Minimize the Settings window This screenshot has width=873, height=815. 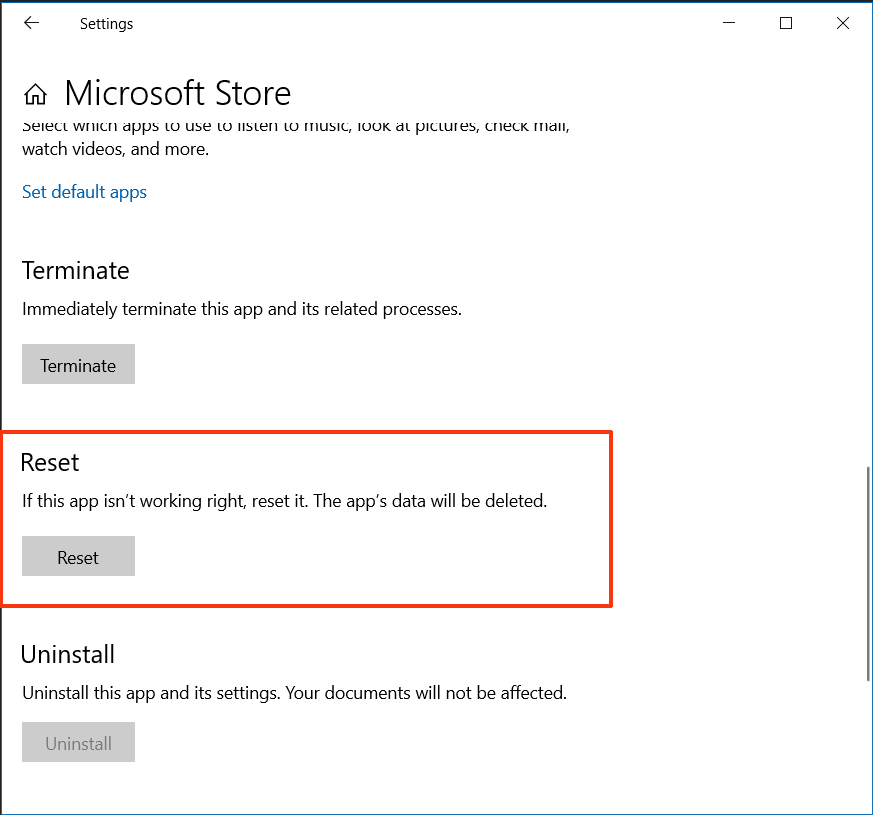pos(729,23)
